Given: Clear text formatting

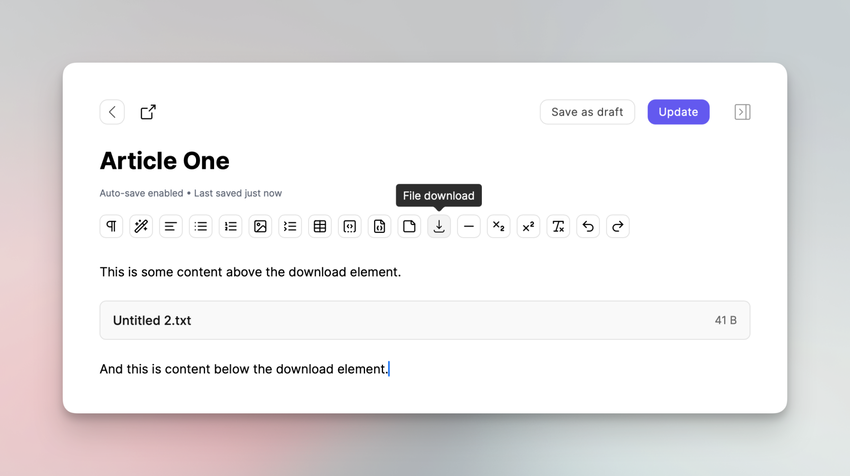Looking at the screenshot, I should coord(558,227).
